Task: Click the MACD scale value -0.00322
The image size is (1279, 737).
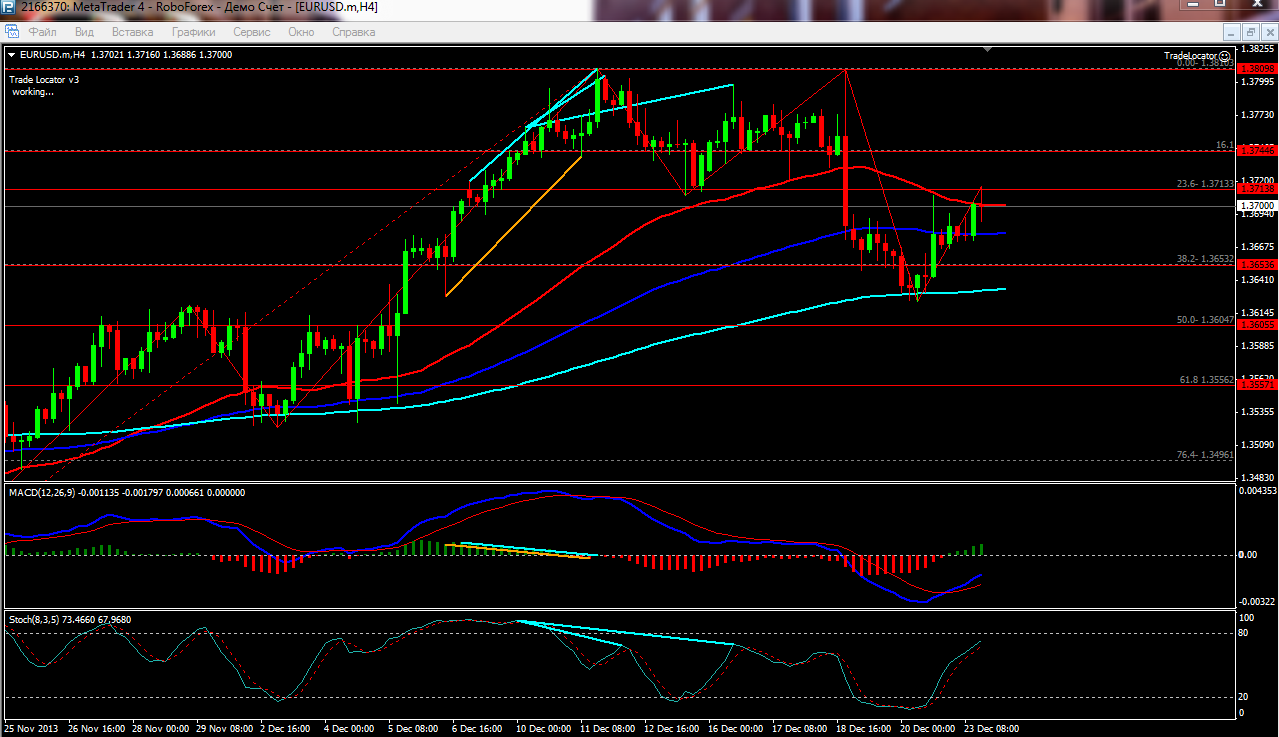Action: [x=1256, y=601]
